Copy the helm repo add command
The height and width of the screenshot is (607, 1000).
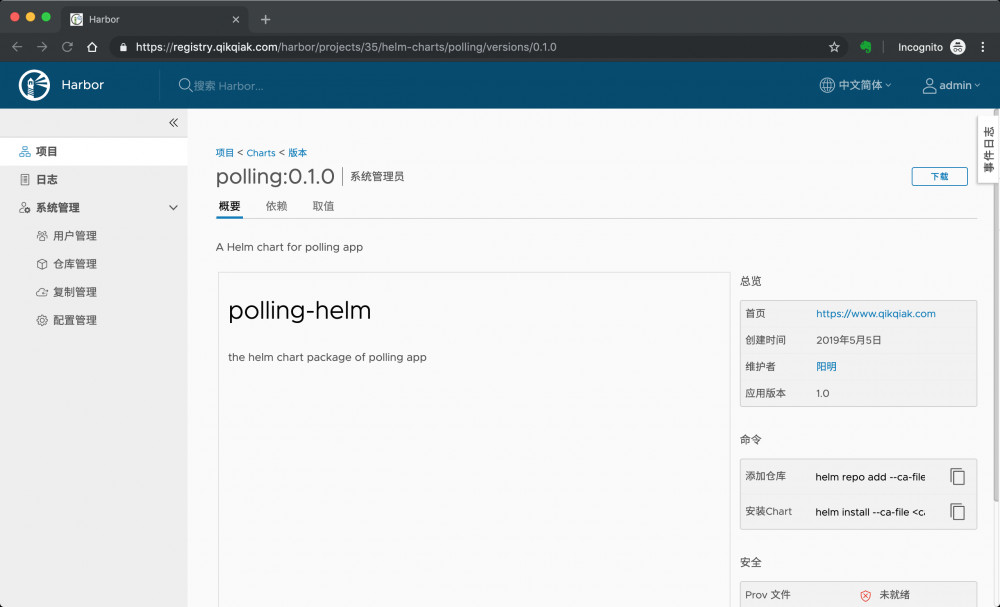[x=957, y=476]
